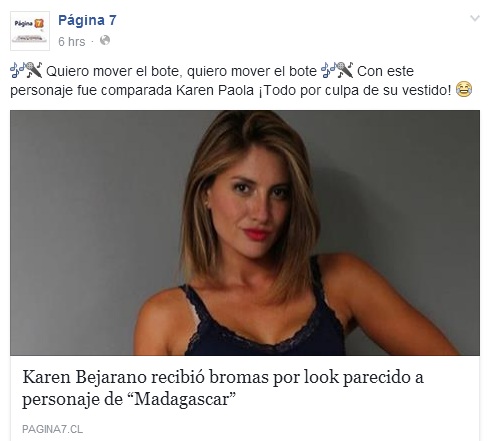
Task: Click "Karen Paola" in the post caption
Action: coord(215,90)
